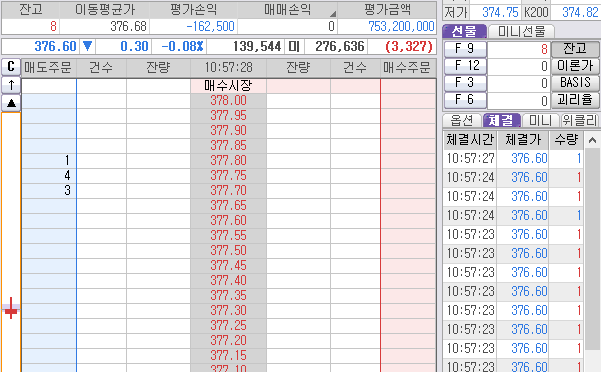Viewport: 601px width, 372px height.
Task: Click the 매도주문 column header
Action: pyautogui.click(x=48, y=68)
